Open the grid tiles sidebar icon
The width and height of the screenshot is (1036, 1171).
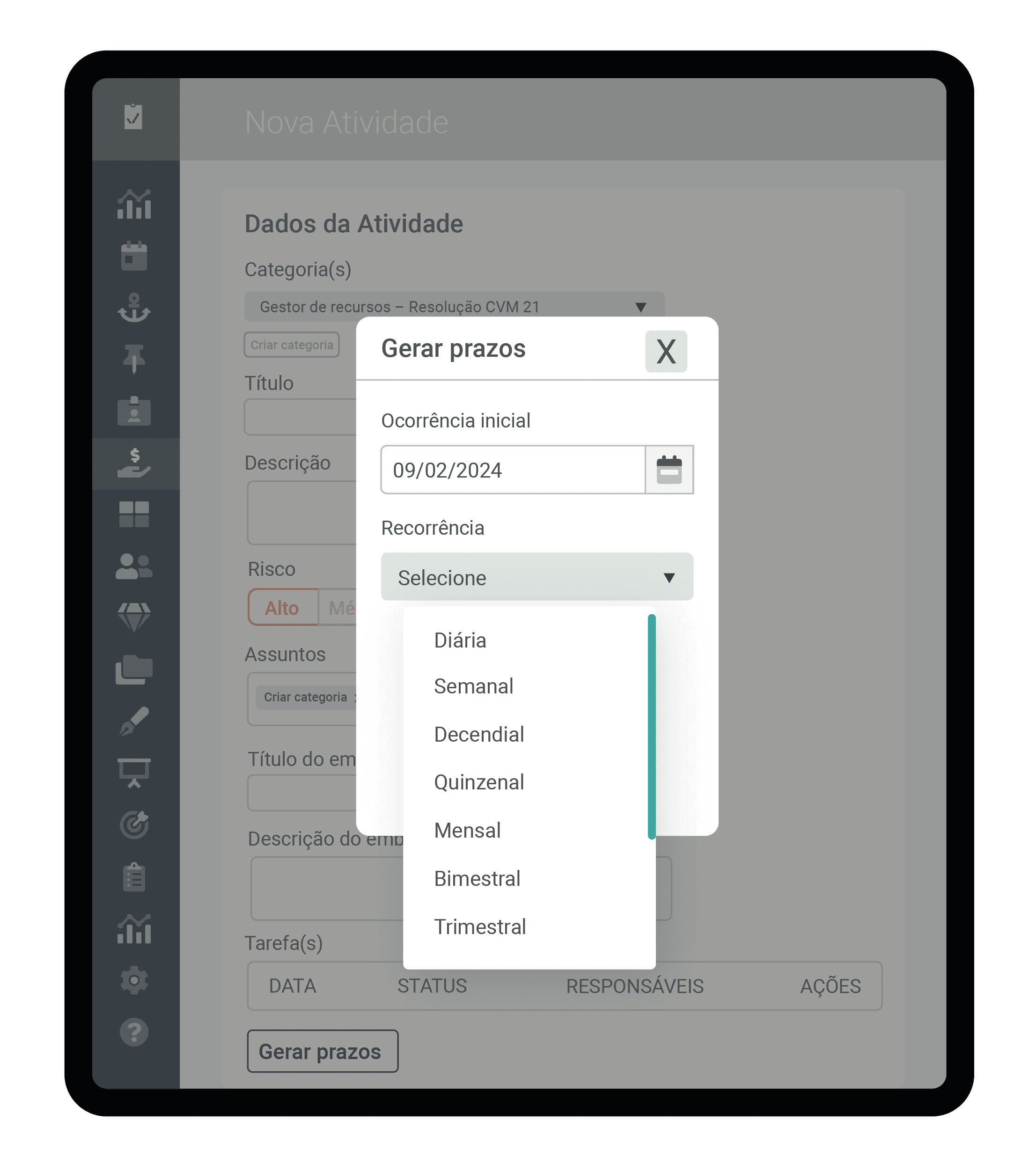134,515
